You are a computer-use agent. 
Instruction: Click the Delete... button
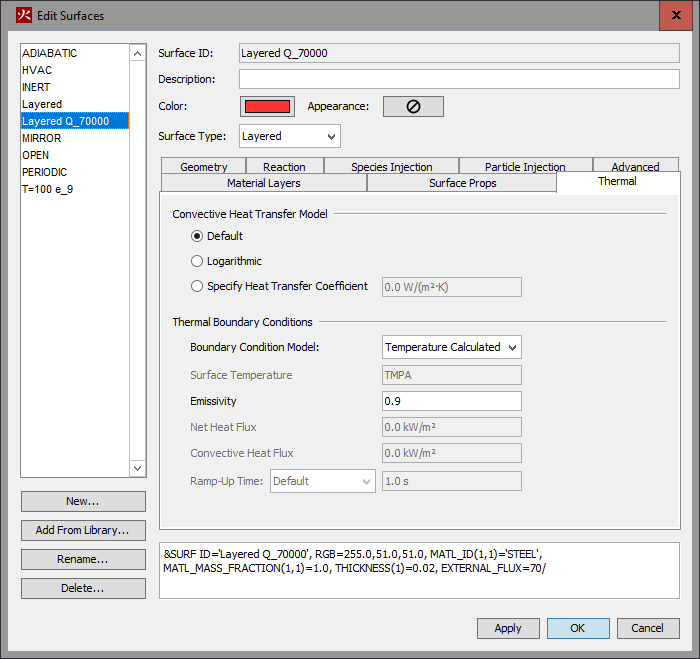pos(83,588)
